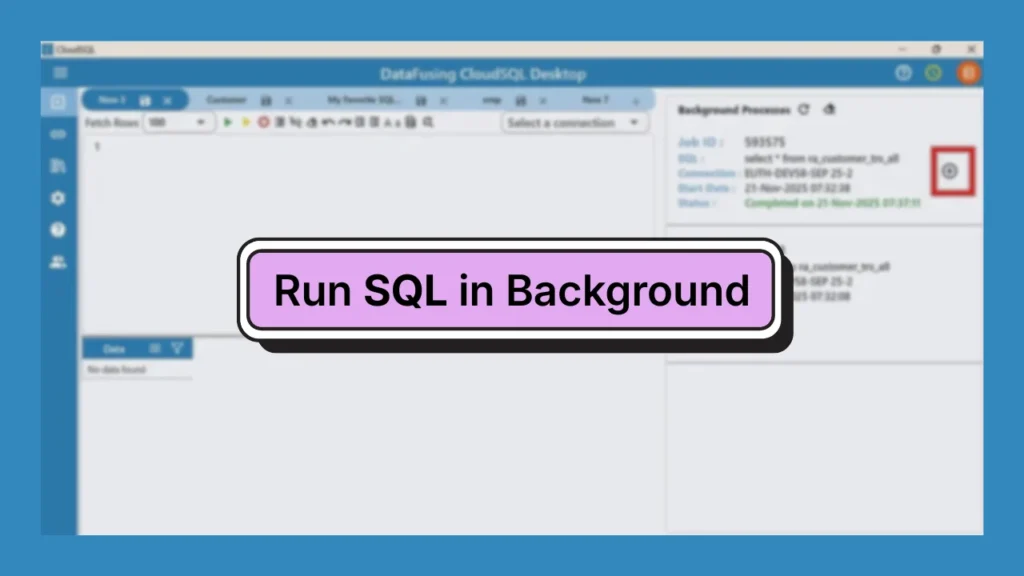Click the connections link icon in sidebar
This screenshot has height=576, width=1024.
(58, 134)
